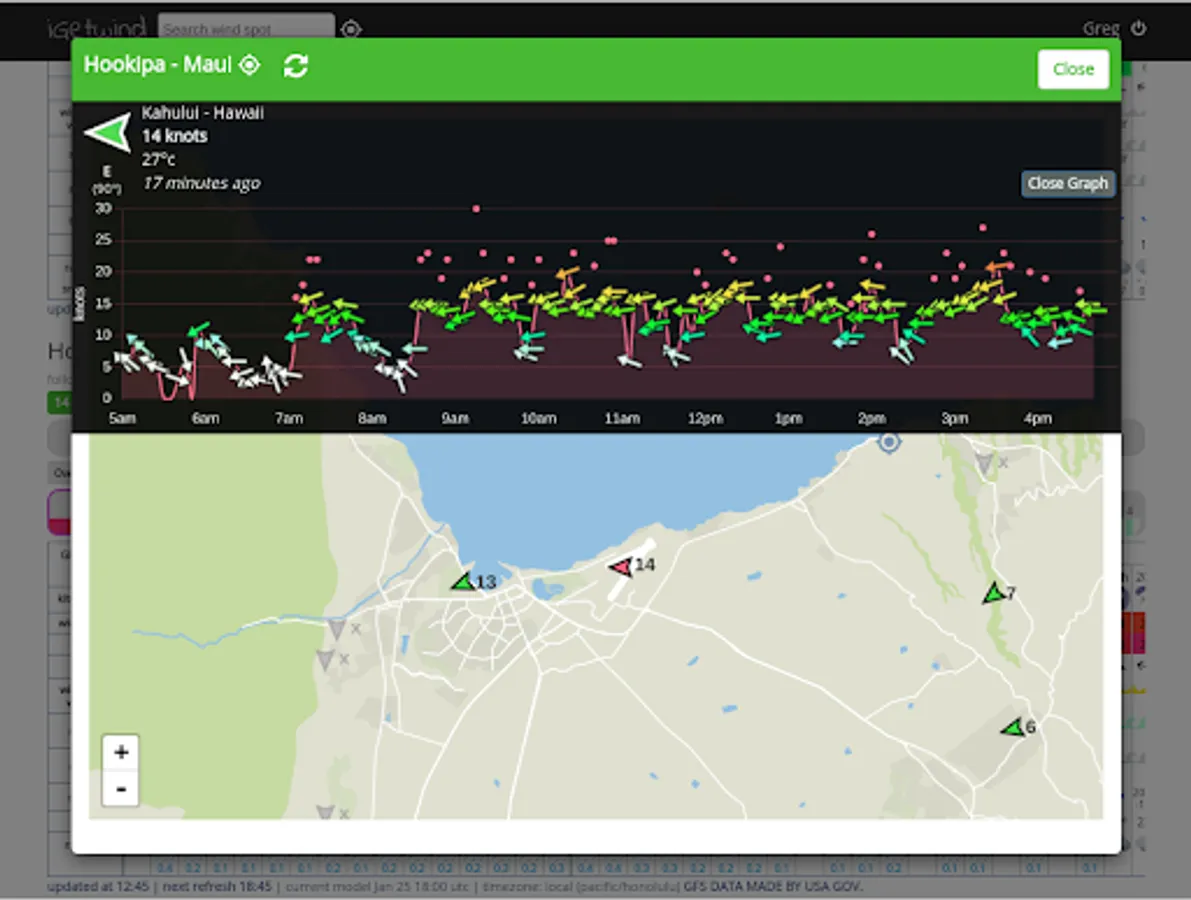Click the grey offline station at bottom of map
Viewport: 1191px width, 900px height.
pos(325,812)
